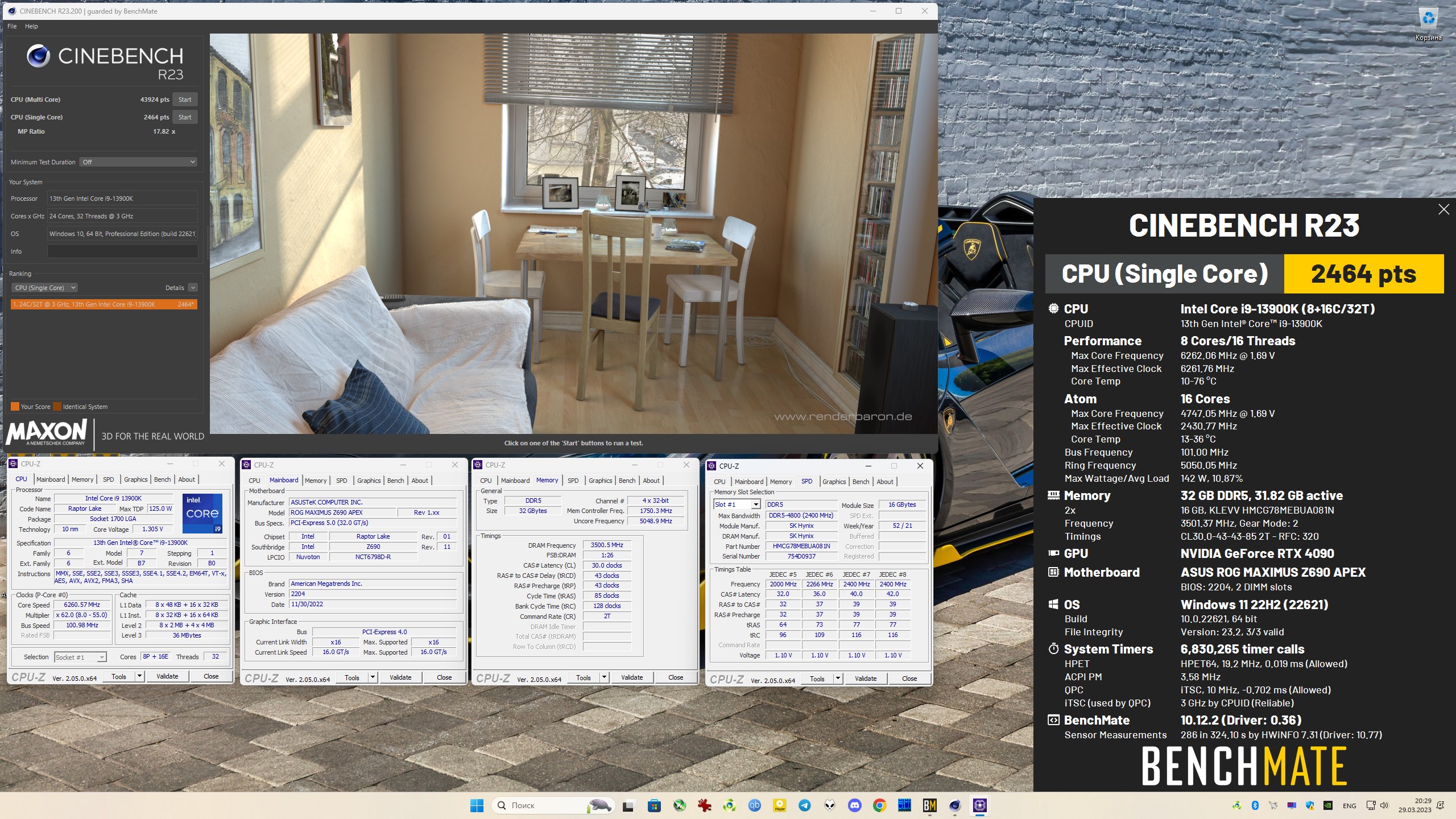Open Tools dropdown arrow in the SPD CPU-Z window

(838, 679)
